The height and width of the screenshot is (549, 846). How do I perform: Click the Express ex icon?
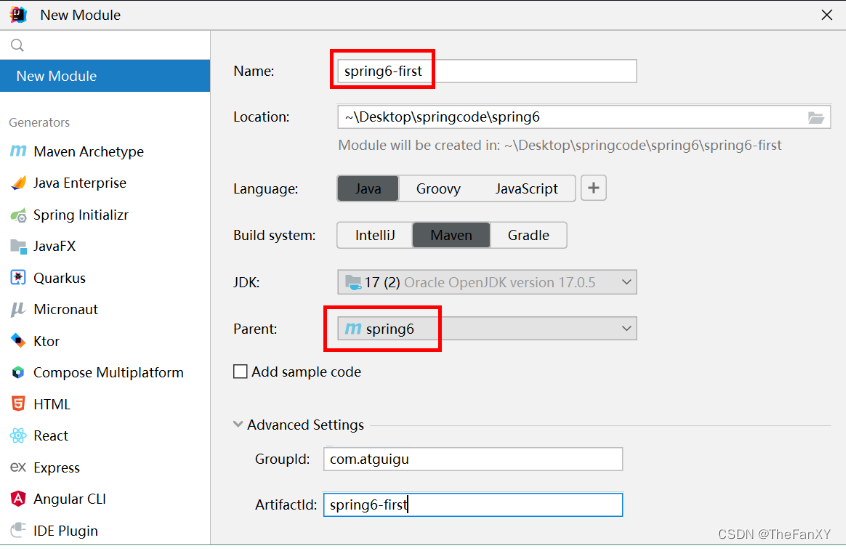pos(18,467)
